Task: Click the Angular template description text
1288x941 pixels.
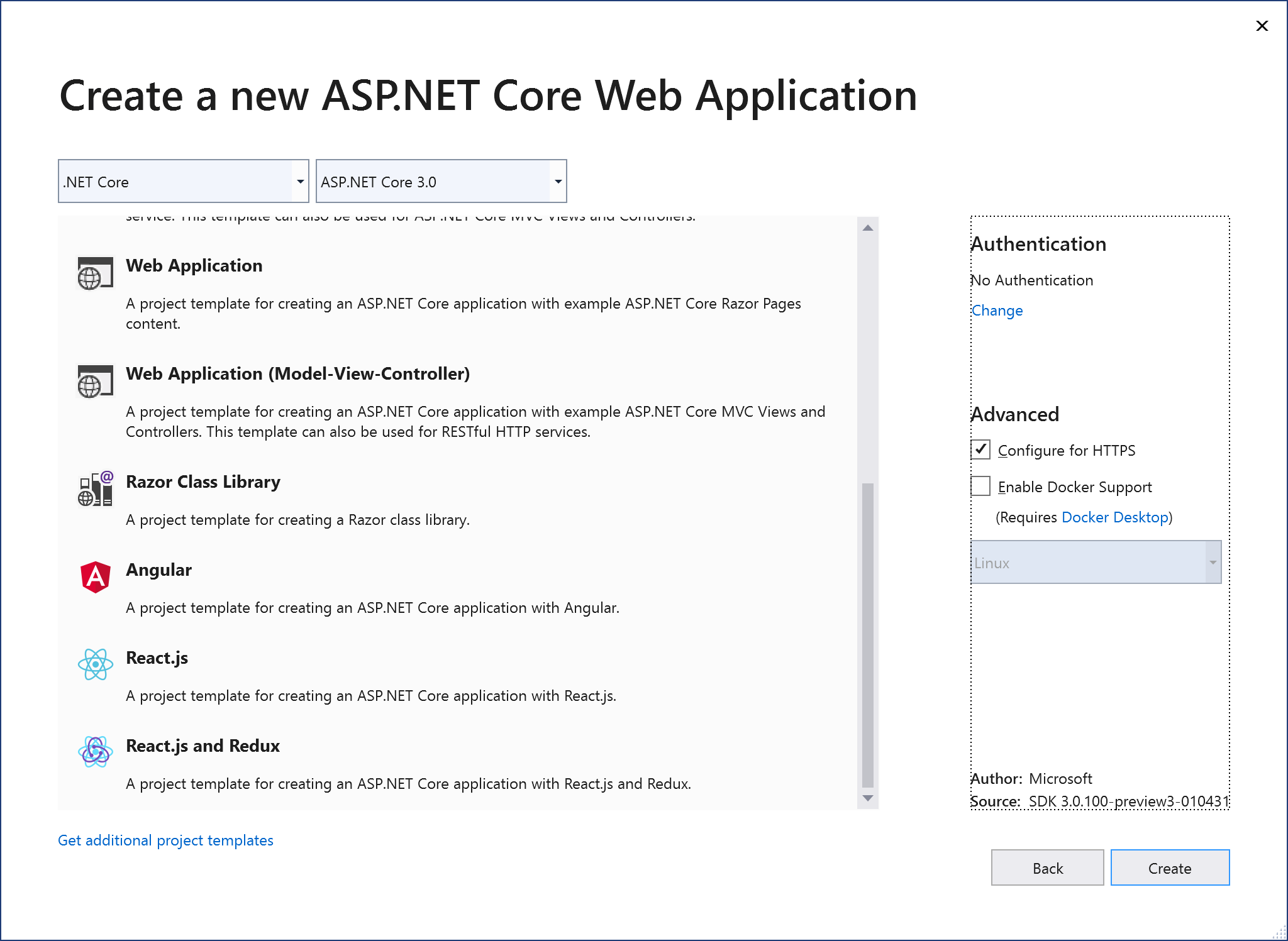Action: tap(373, 608)
